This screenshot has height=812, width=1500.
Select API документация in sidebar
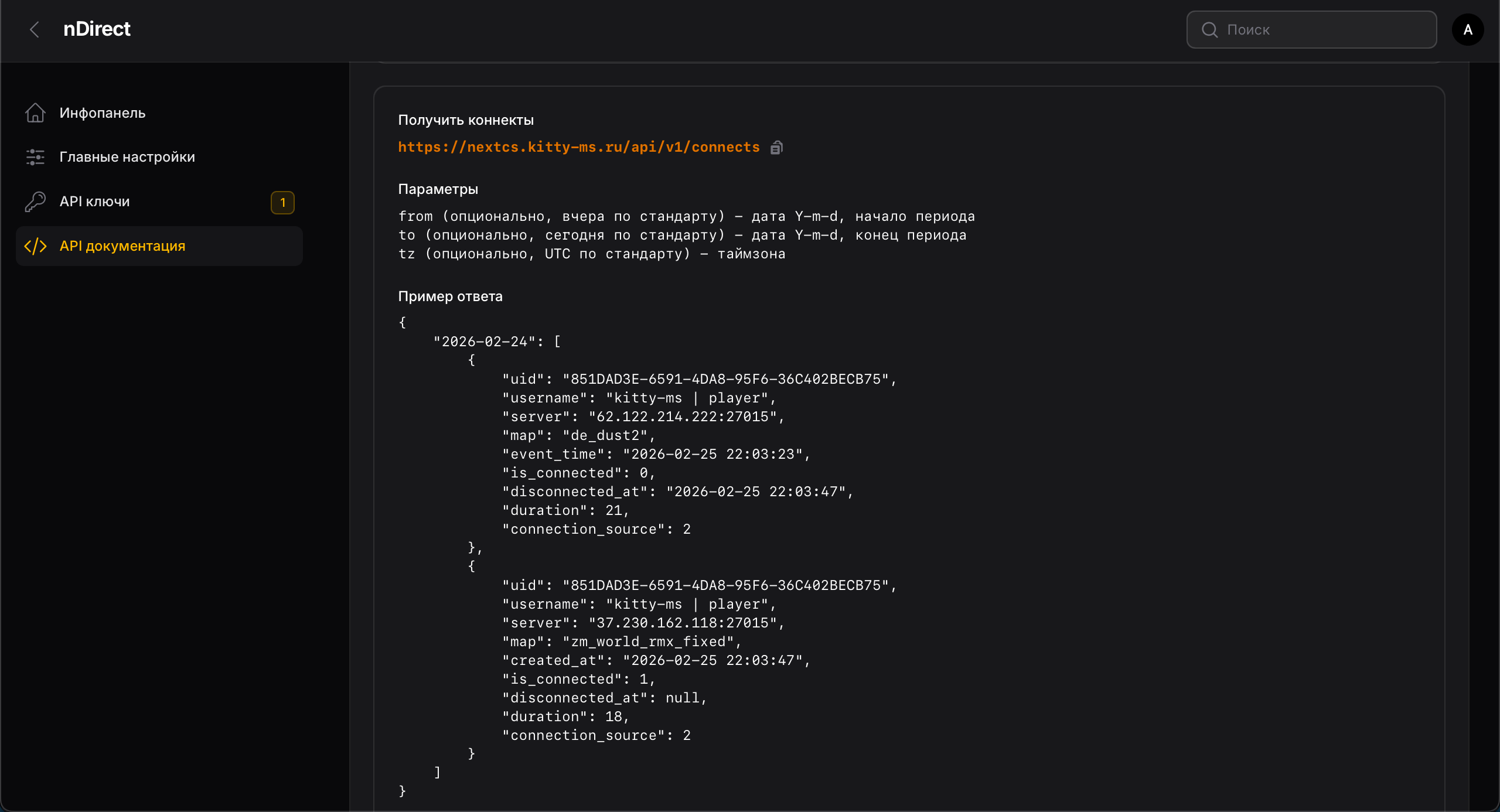click(x=159, y=246)
